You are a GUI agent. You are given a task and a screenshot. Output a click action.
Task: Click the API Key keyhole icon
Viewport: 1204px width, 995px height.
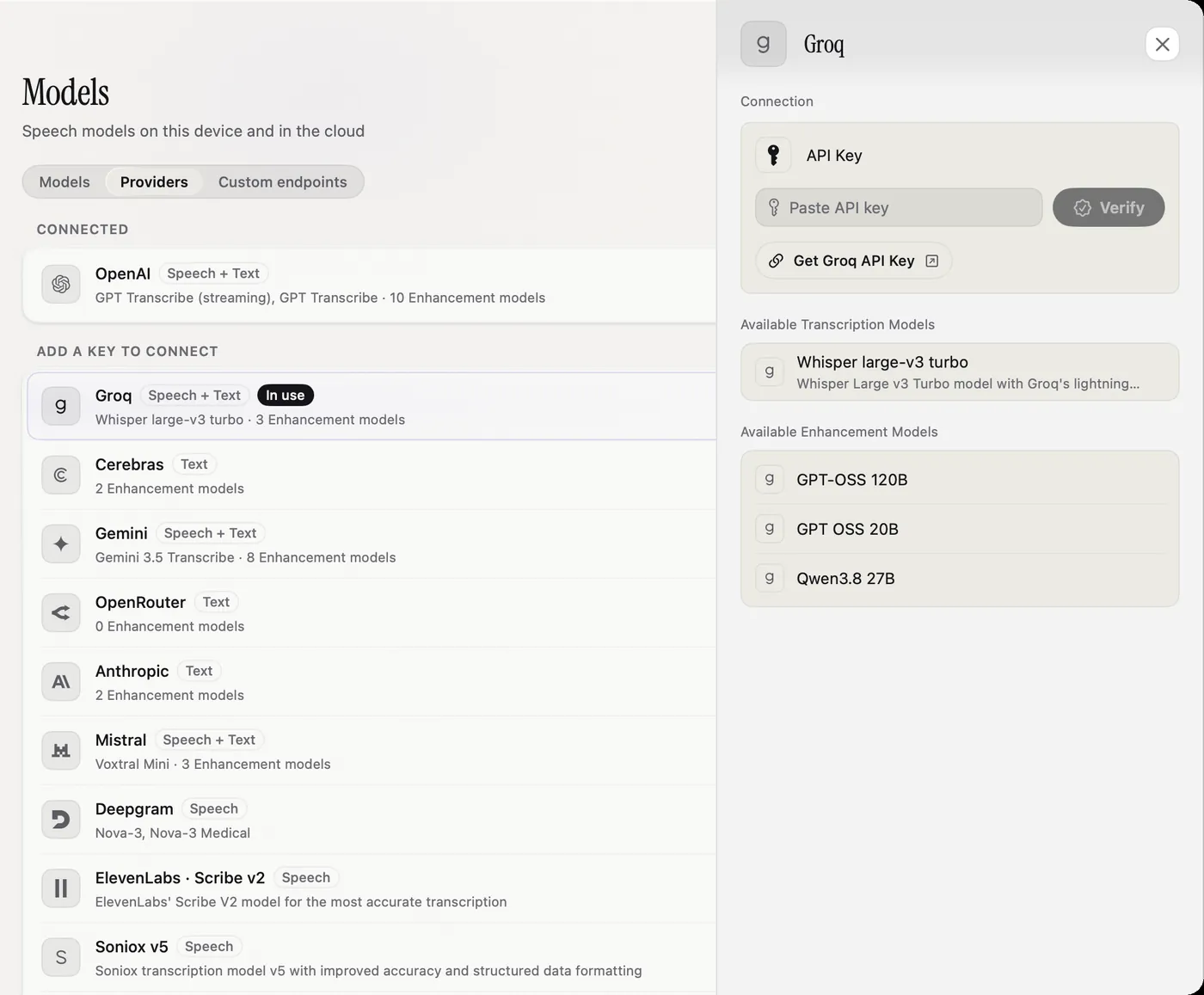(x=773, y=155)
